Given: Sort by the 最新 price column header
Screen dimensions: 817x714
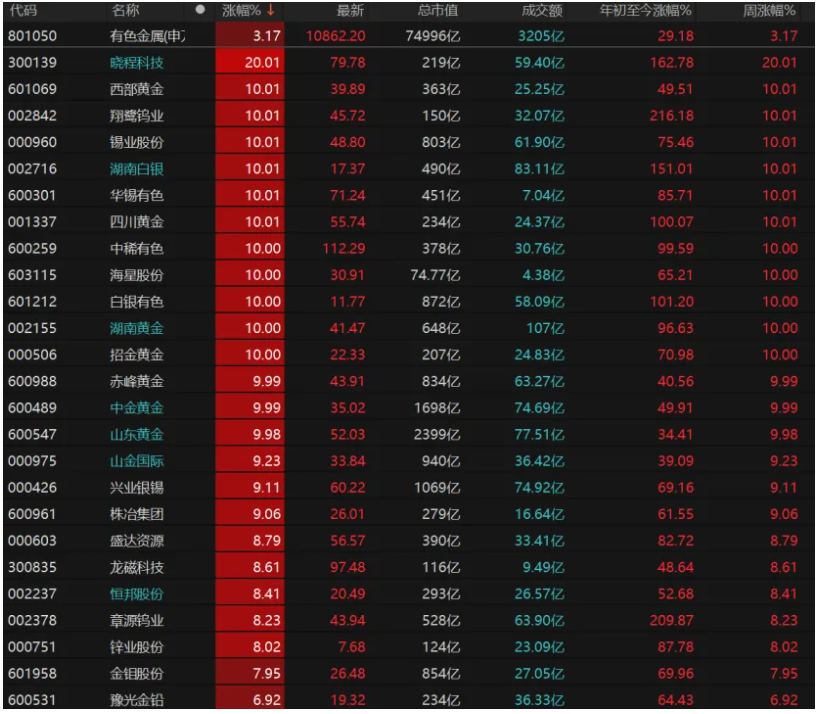Looking at the screenshot, I should [x=350, y=10].
